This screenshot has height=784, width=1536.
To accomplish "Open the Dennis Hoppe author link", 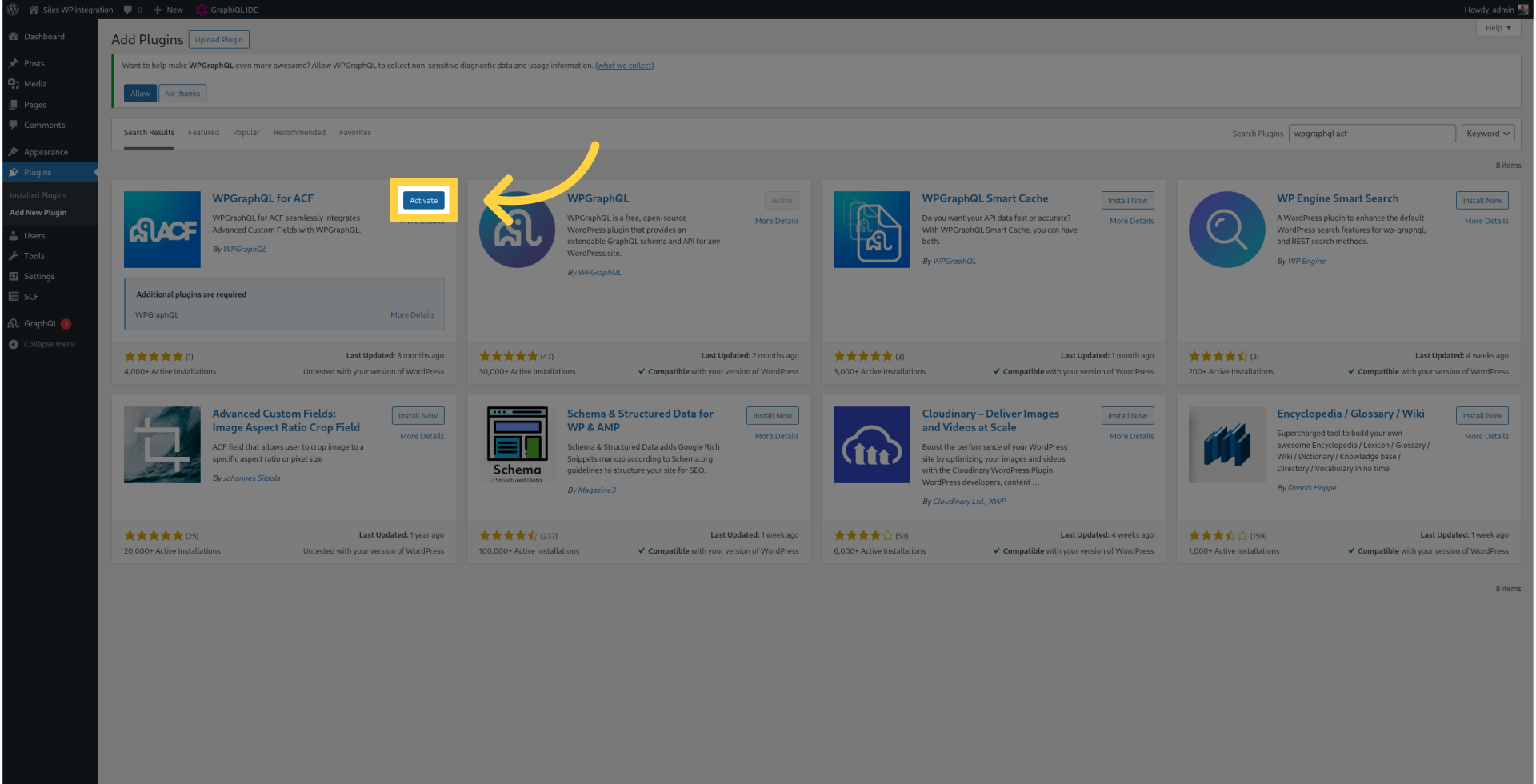I will [x=1312, y=488].
